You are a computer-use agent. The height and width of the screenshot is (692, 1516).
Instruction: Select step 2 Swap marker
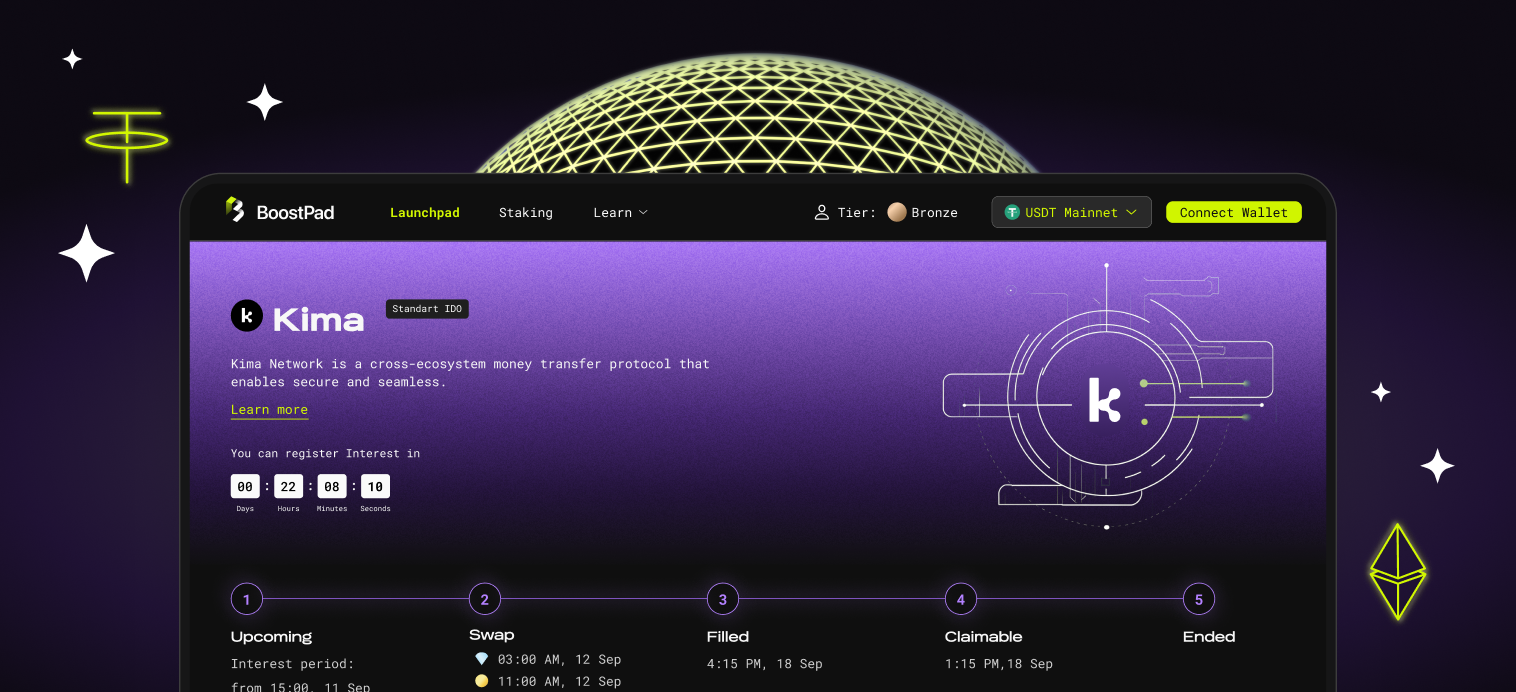point(484,599)
